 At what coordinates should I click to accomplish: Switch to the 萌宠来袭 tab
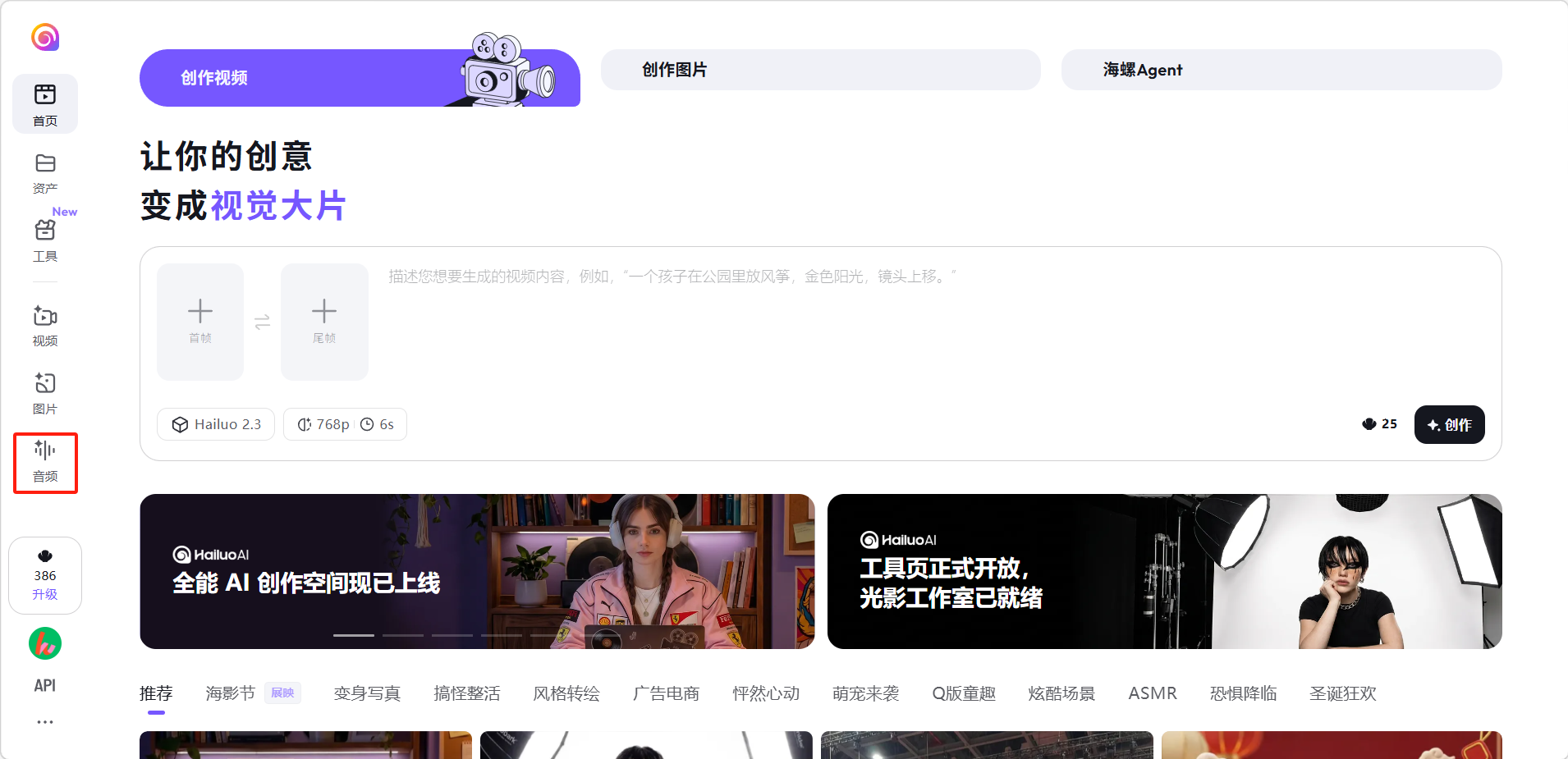(865, 693)
